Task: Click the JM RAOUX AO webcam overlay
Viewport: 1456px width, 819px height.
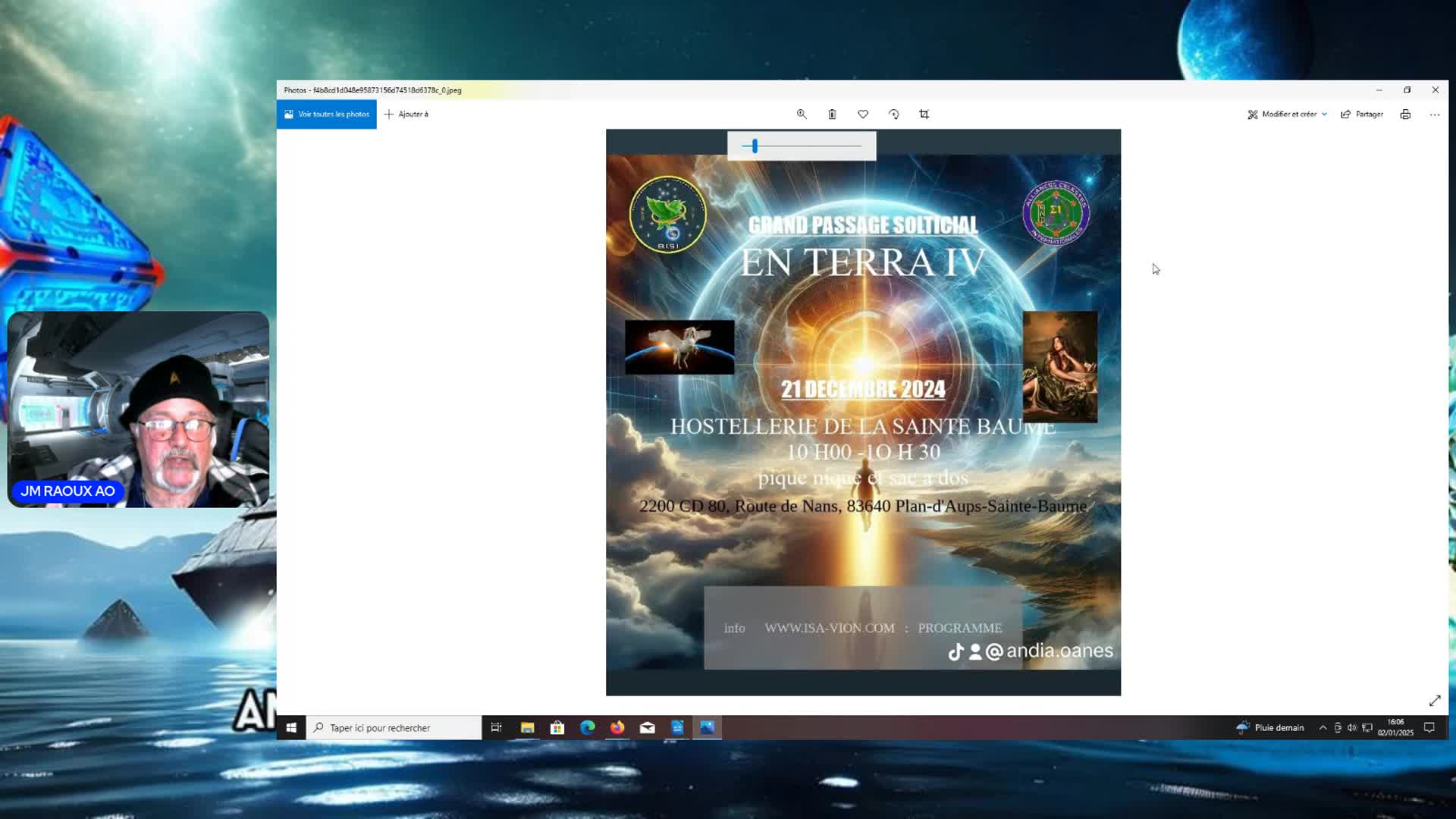Action: [138, 409]
